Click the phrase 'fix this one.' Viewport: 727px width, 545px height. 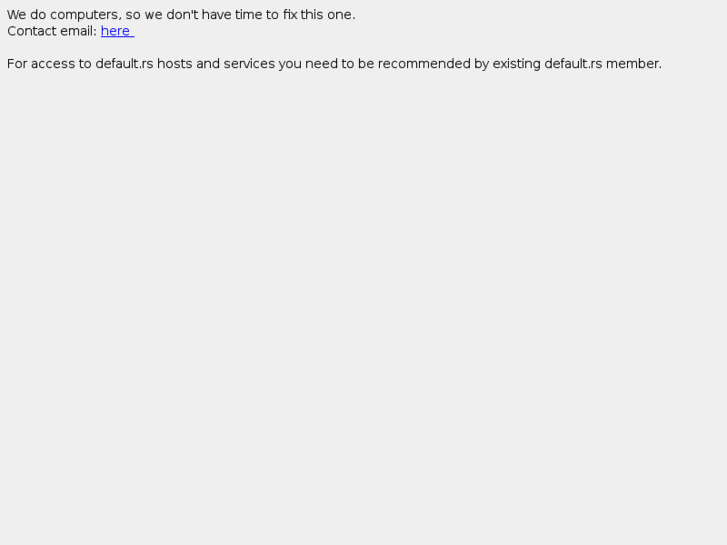point(319,15)
